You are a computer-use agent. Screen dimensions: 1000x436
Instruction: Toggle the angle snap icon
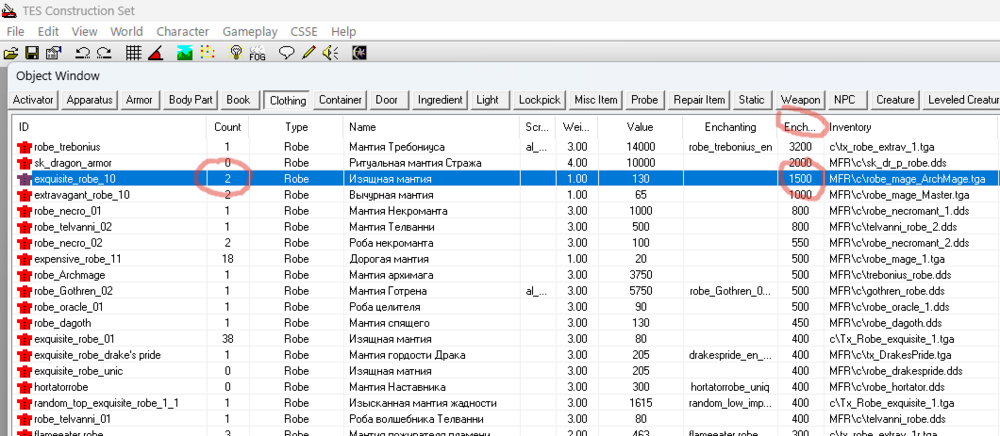pyautogui.click(x=155, y=52)
